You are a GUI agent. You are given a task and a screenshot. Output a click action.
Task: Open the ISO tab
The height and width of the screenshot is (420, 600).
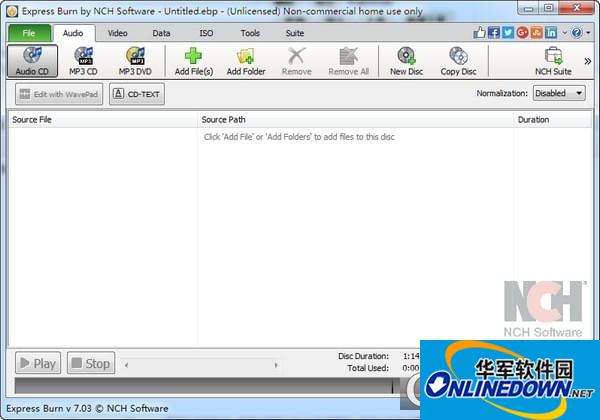(x=206, y=33)
